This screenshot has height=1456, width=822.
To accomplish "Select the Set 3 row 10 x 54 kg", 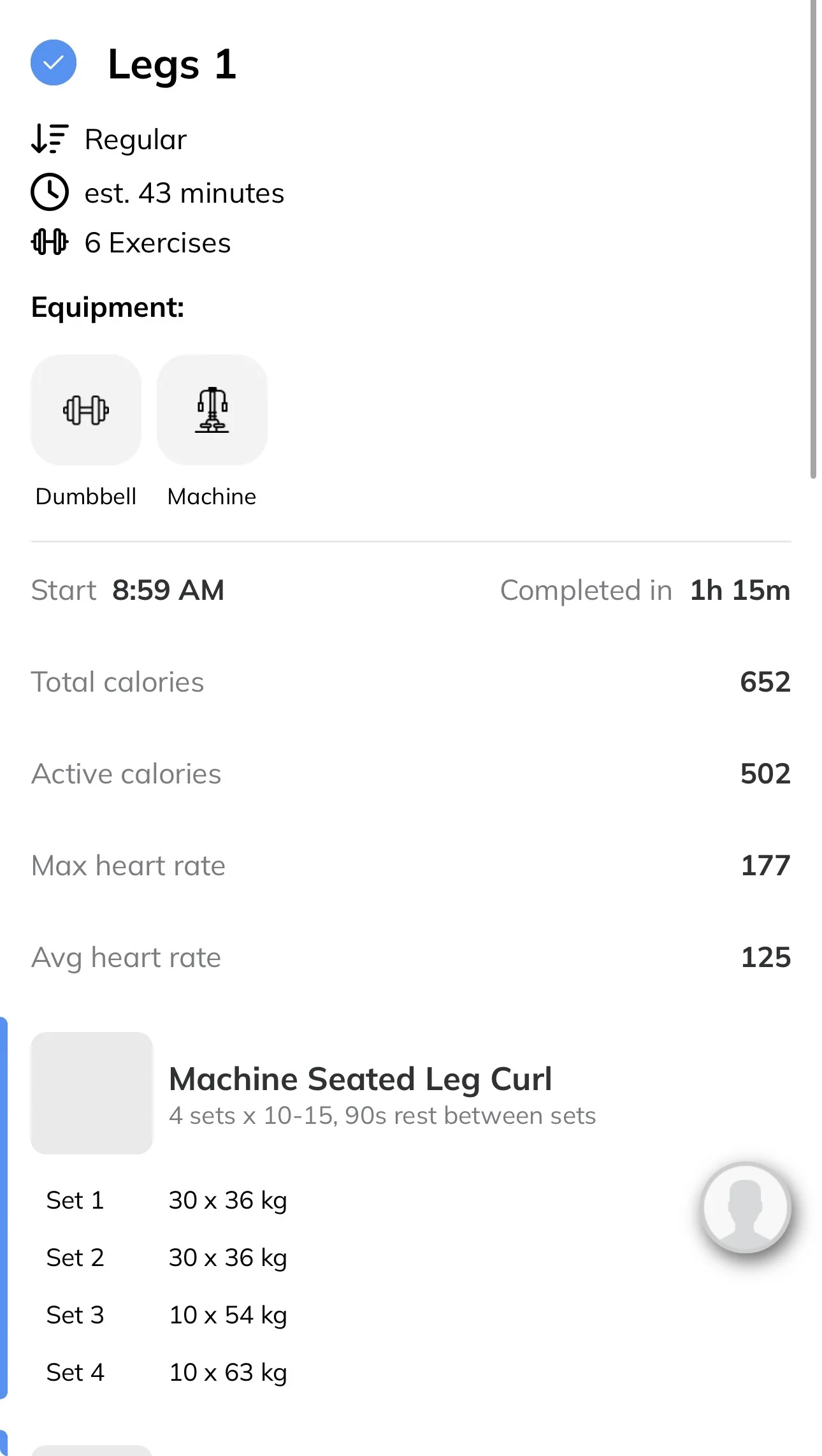I will tap(167, 1315).
